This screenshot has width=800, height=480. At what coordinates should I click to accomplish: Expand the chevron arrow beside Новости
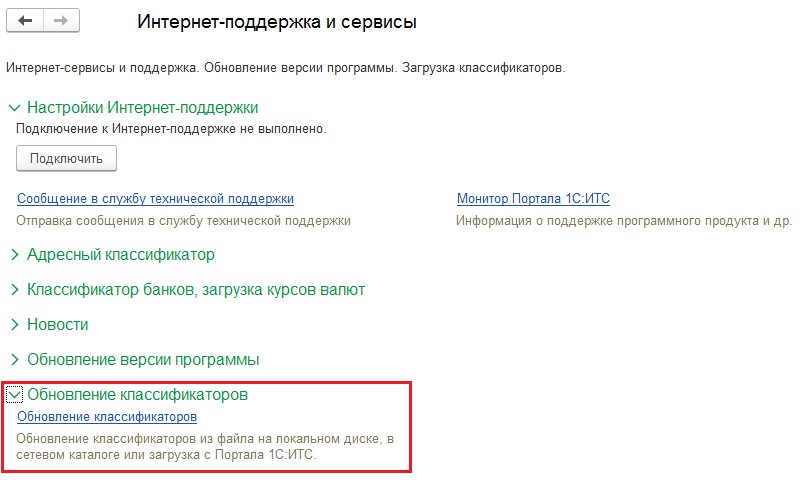(15, 324)
